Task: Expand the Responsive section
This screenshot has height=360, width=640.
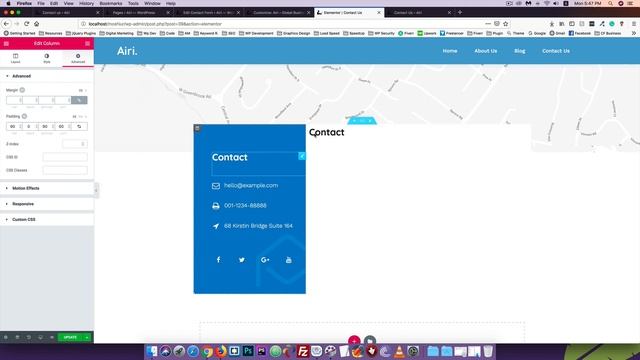Action: coord(47,204)
